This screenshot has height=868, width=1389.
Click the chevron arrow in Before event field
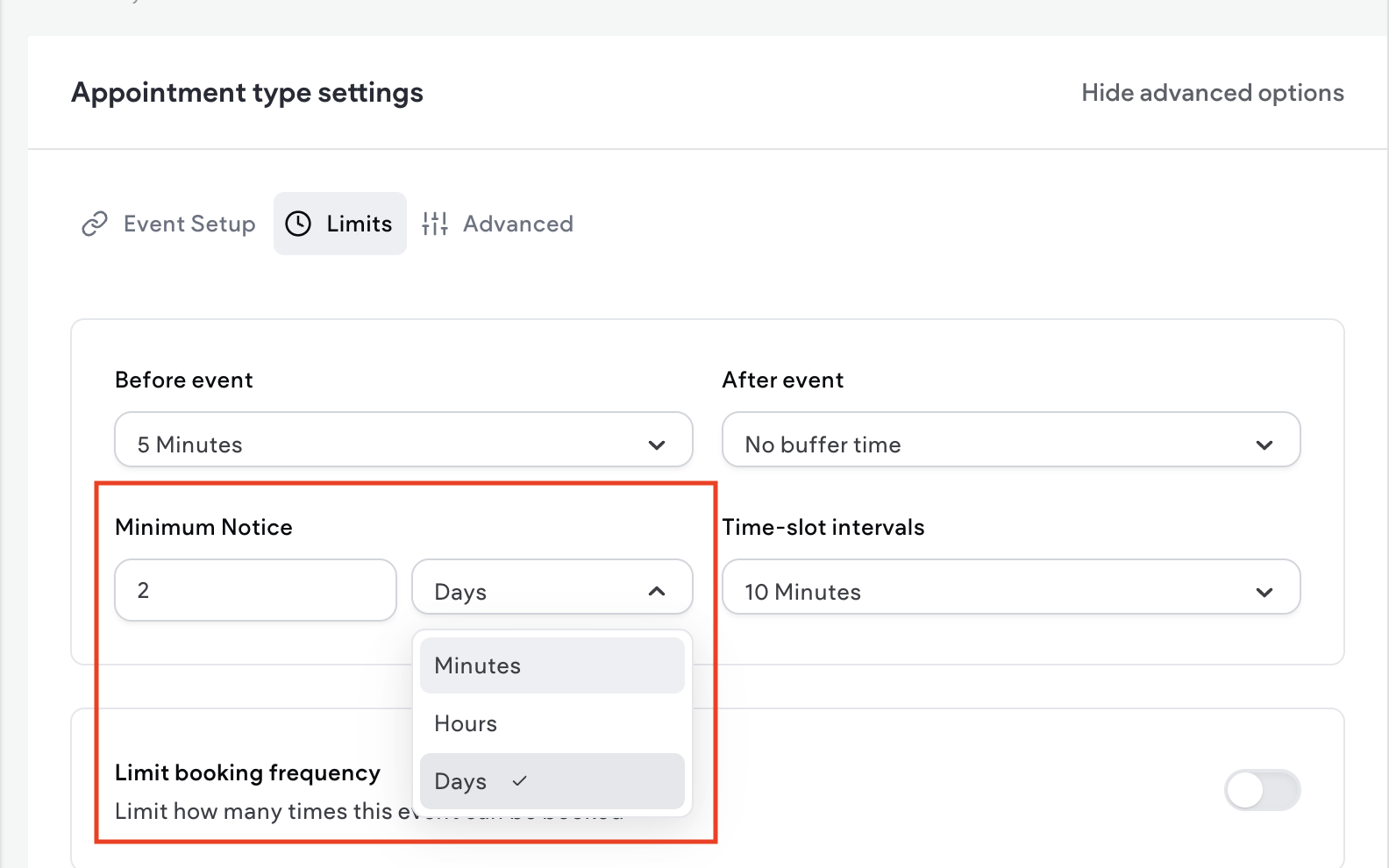(656, 445)
